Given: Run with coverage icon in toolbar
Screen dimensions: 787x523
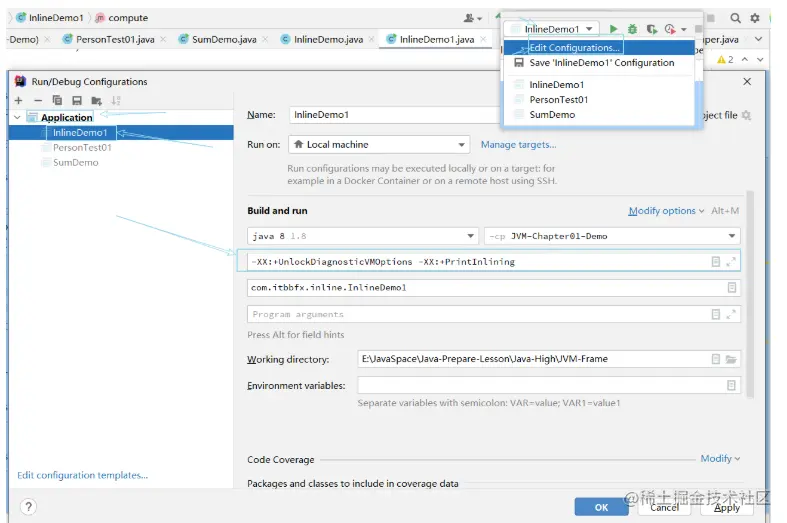Looking at the screenshot, I should point(651,29).
